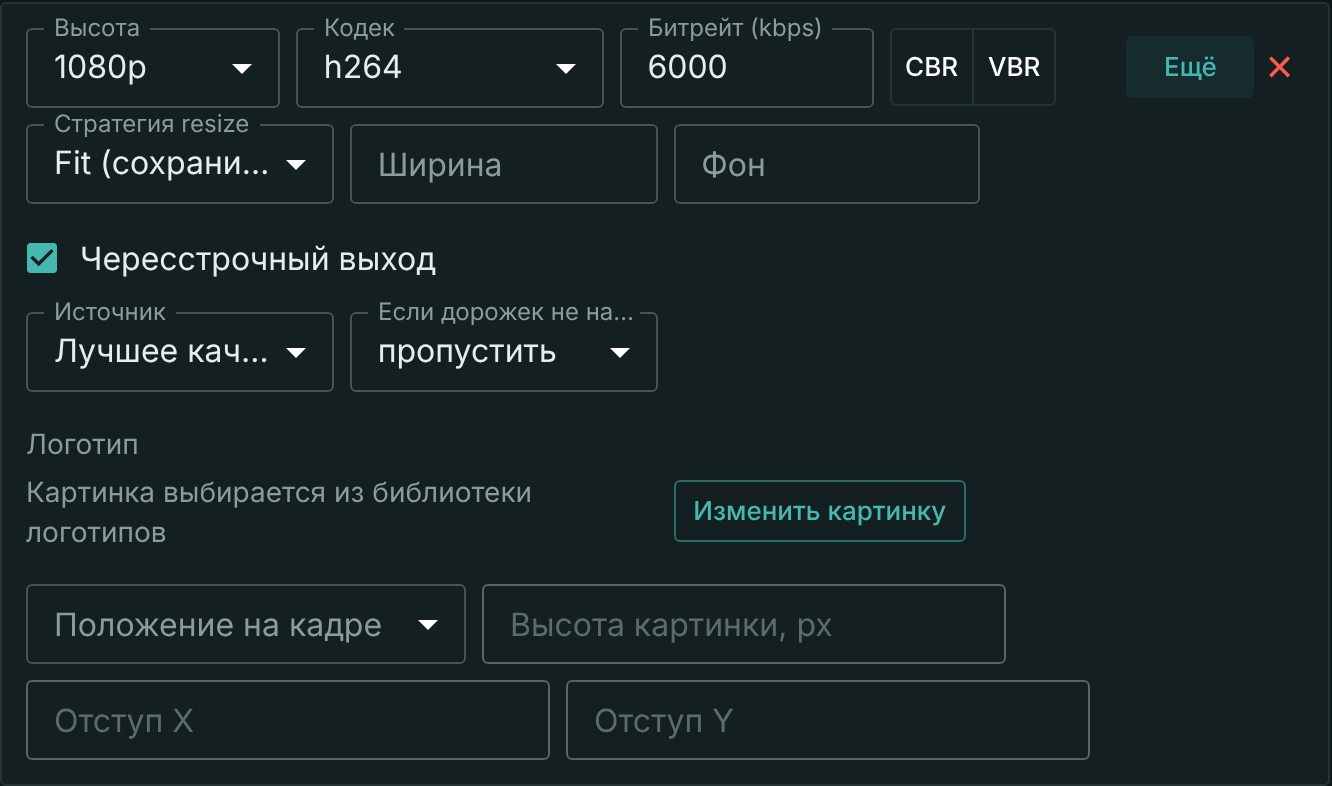The width and height of the screenshot is (1332, 786).
Task: Click into the Фон input field
Action: coord(827,164)
